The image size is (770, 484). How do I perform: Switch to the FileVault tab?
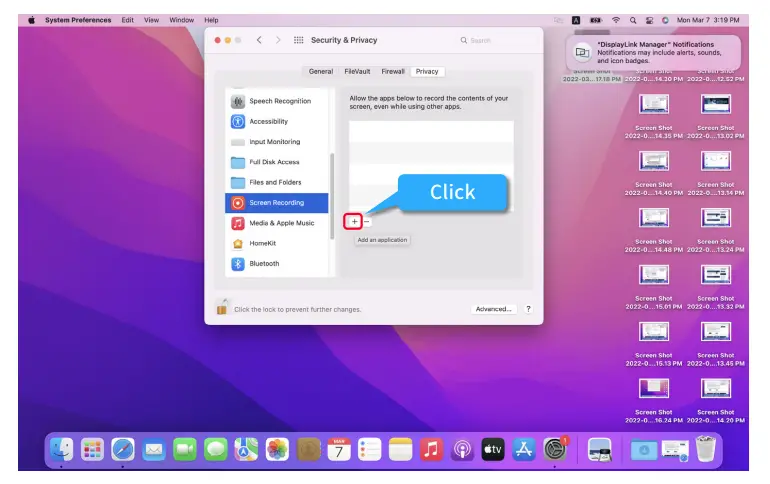tap(357, 71)
